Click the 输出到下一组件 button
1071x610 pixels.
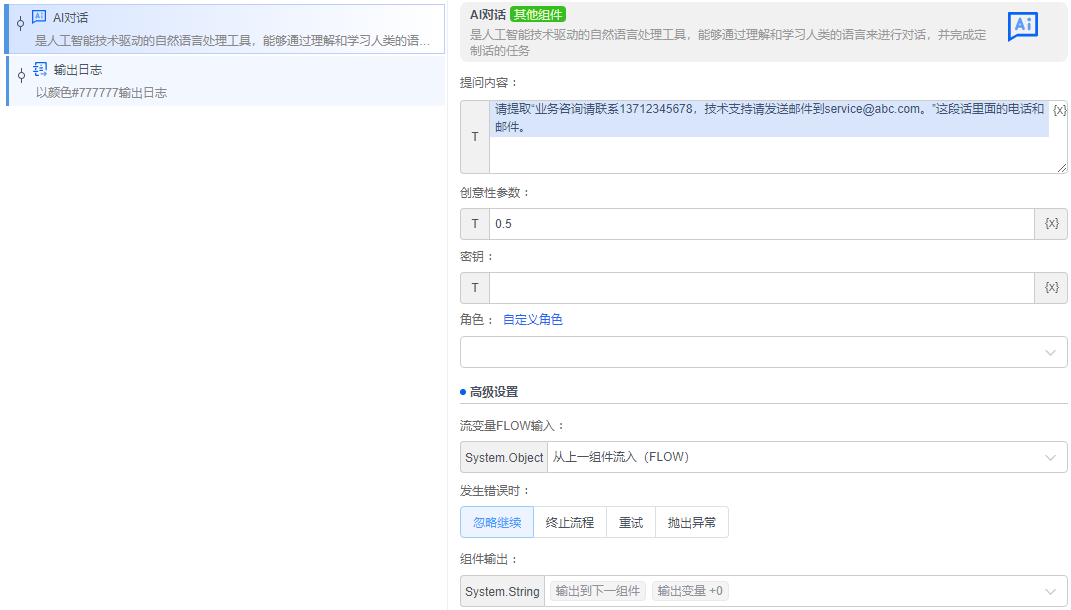pos(597,590)
